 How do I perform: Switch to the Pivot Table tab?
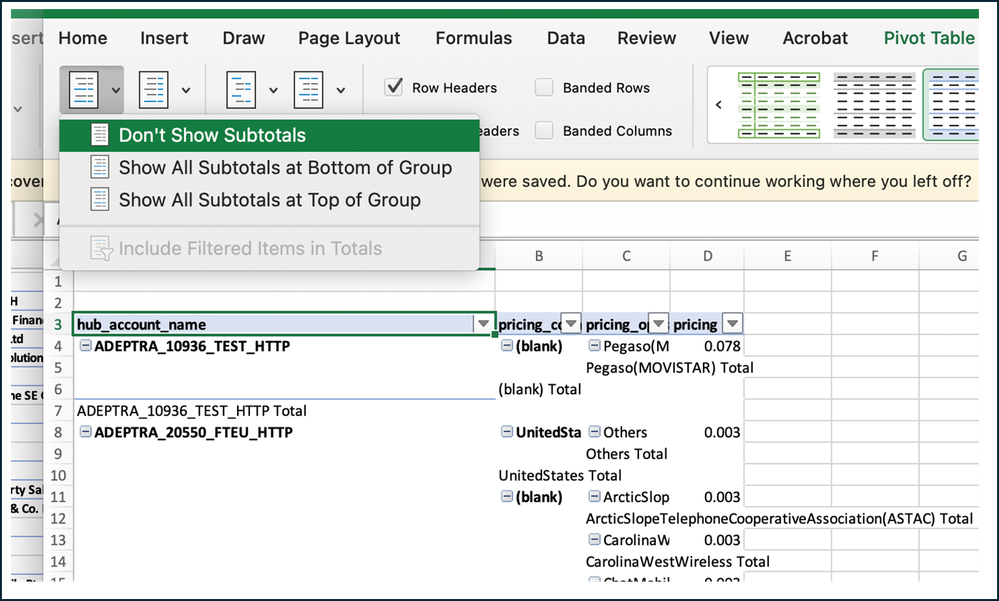pyautogui.click(x=929, y=38)
